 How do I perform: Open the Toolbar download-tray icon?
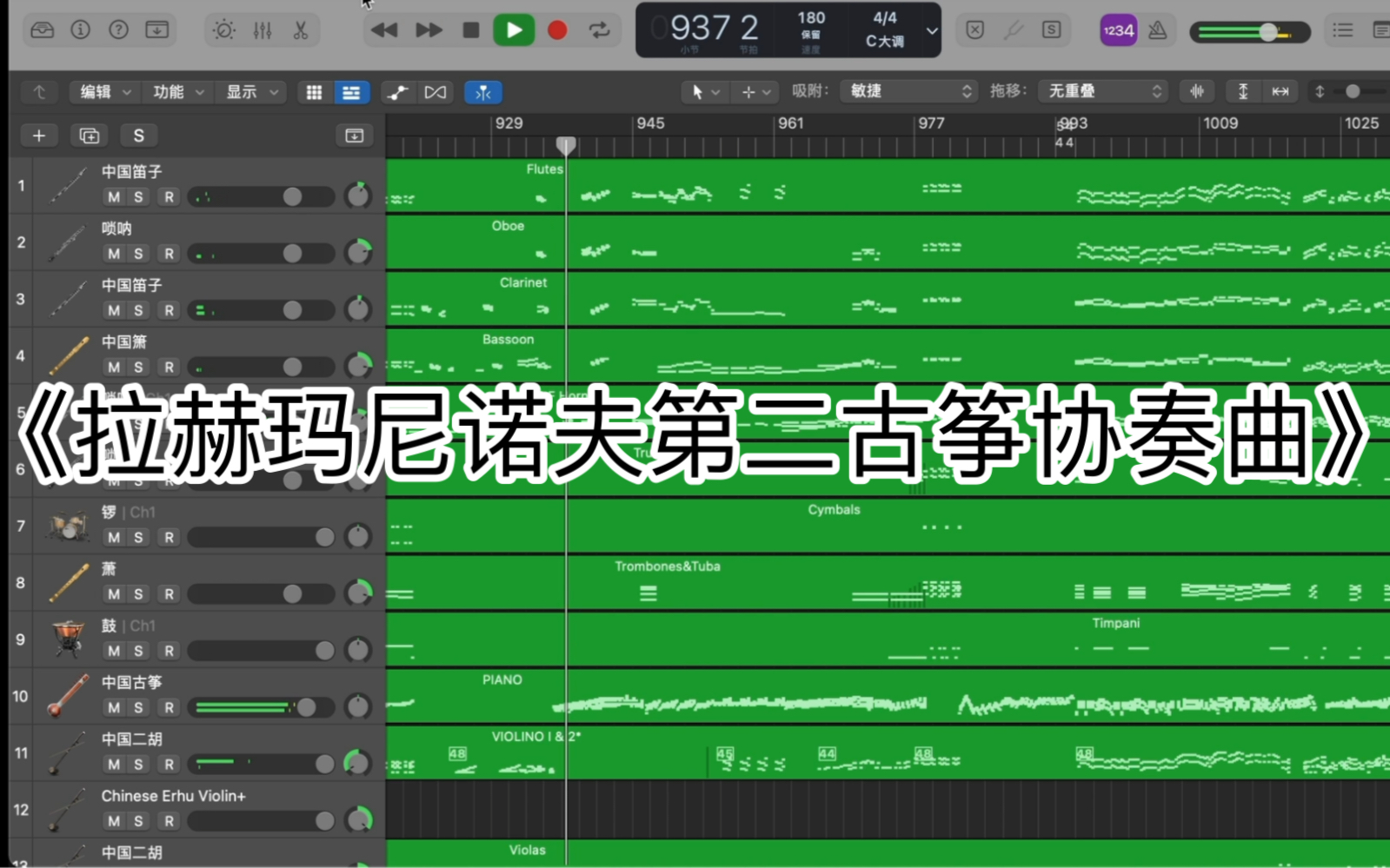coord(156,30)
